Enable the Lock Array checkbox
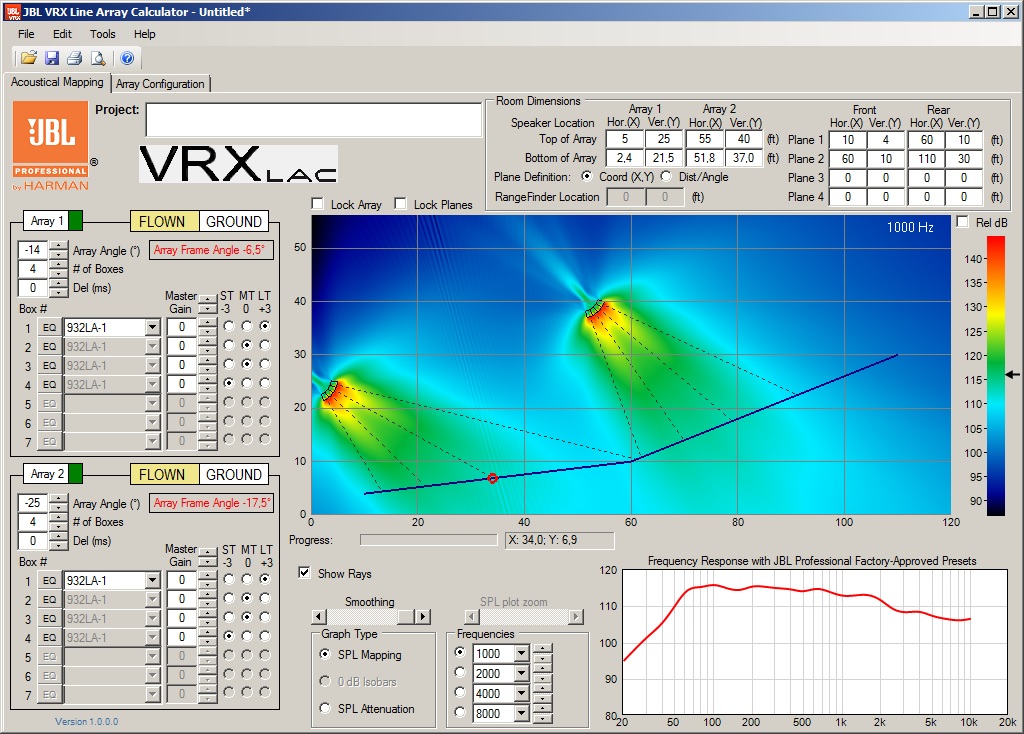This screenshot has height=734, width=1024. (x=318, y=204)
